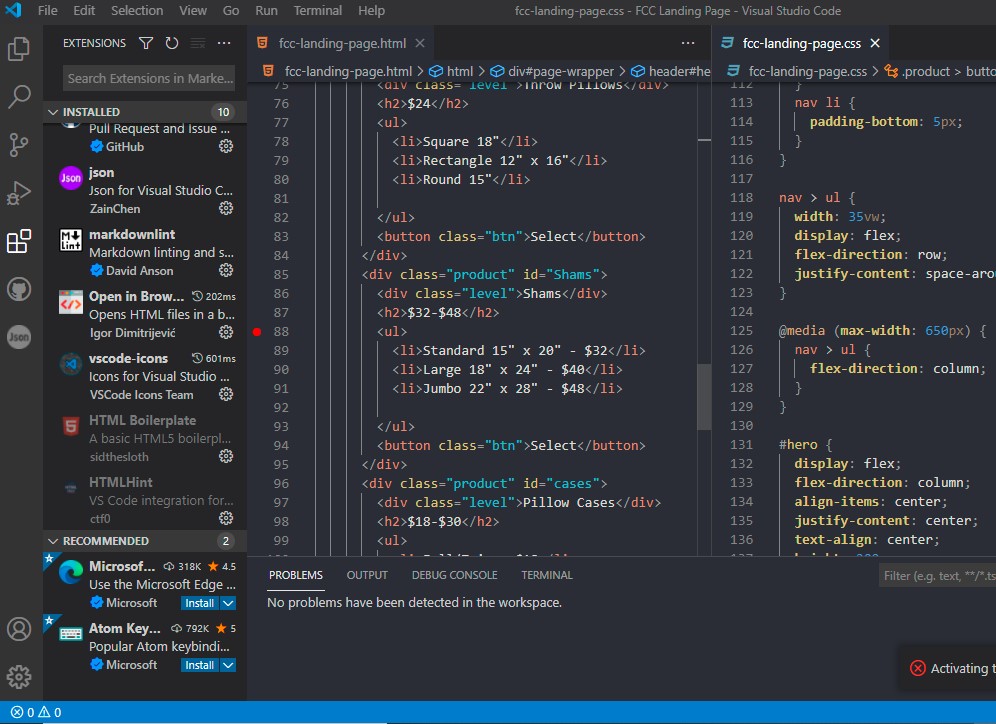Viewport: 996px width, 724px height.
Task: Install the Atom Keymap extension
Action: click(x=200, y=664)
